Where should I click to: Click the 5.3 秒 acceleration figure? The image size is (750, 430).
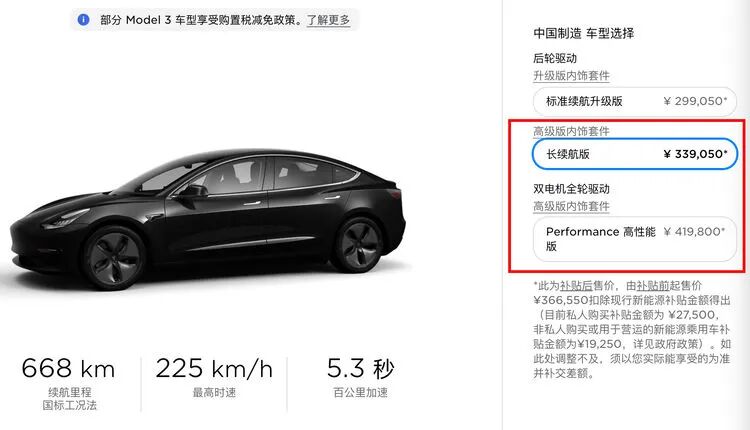click(x=361, y=369)
